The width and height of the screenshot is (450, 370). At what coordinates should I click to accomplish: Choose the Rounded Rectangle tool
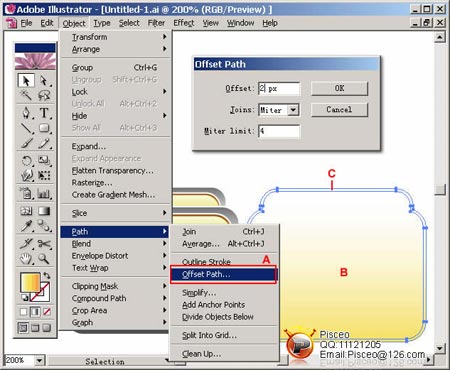pyautogui.click(x=44, y=128)
